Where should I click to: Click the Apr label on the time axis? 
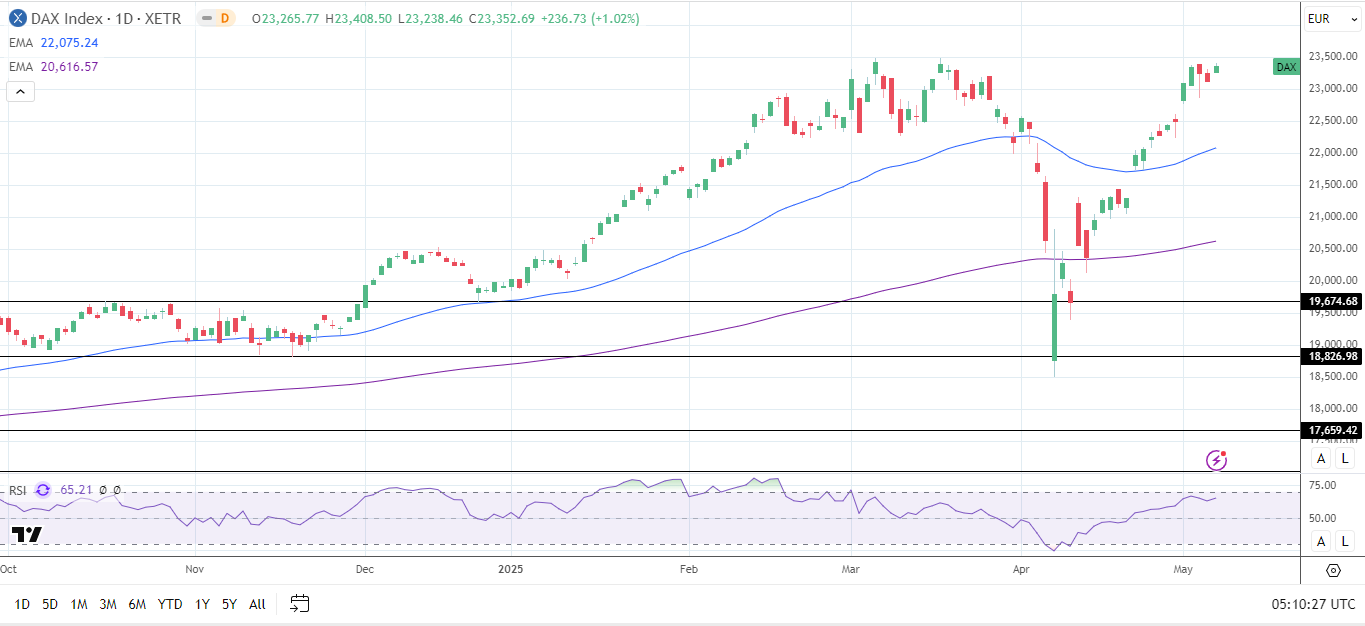tap(1020, 569)
